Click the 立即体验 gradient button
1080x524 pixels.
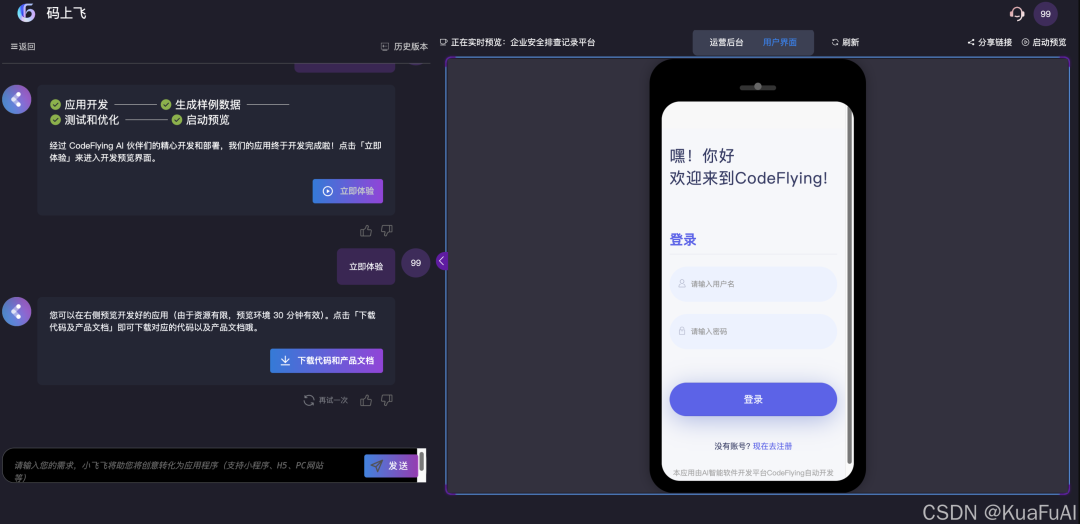pos(348,191)
